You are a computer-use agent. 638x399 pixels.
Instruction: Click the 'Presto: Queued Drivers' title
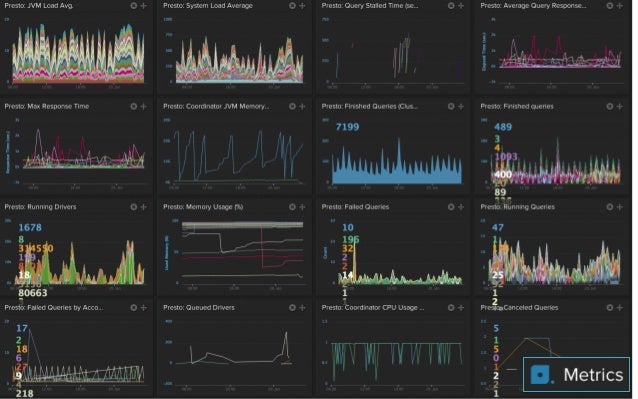pyautogui.click(x=199, y=307)
